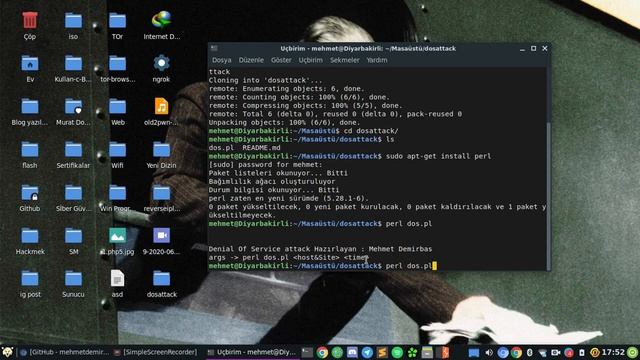The image size is (640, 360).
Task: Open the Uçbirim menu in terminal
Action: 311,60
